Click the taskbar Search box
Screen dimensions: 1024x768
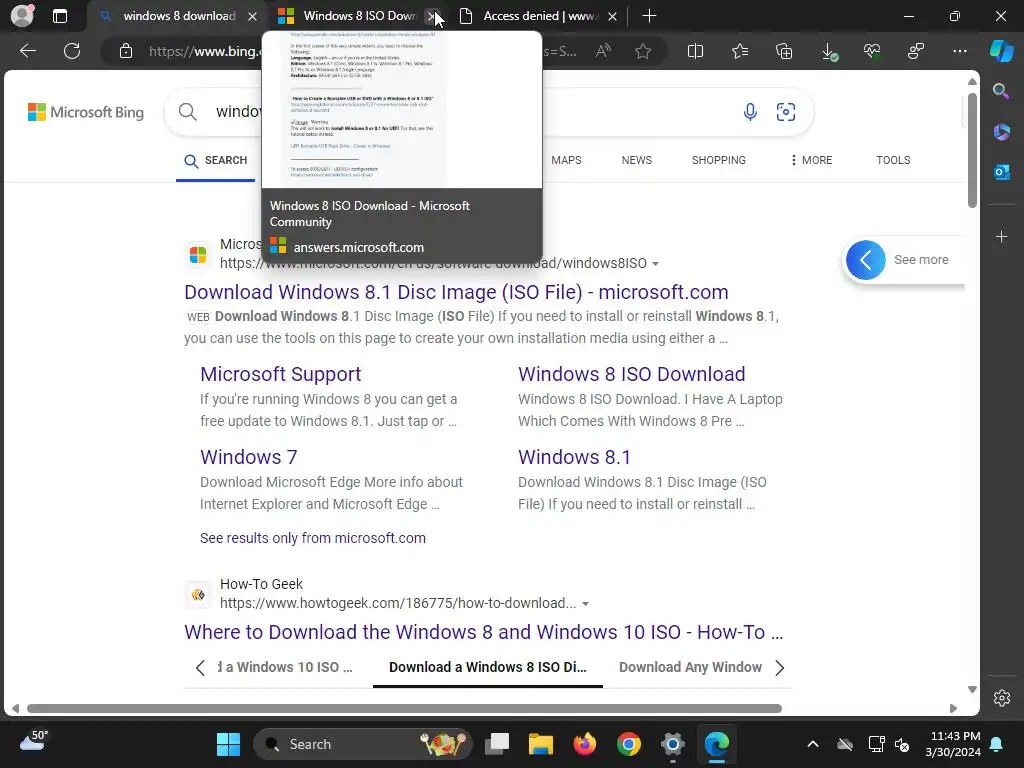tap(362, 744)
